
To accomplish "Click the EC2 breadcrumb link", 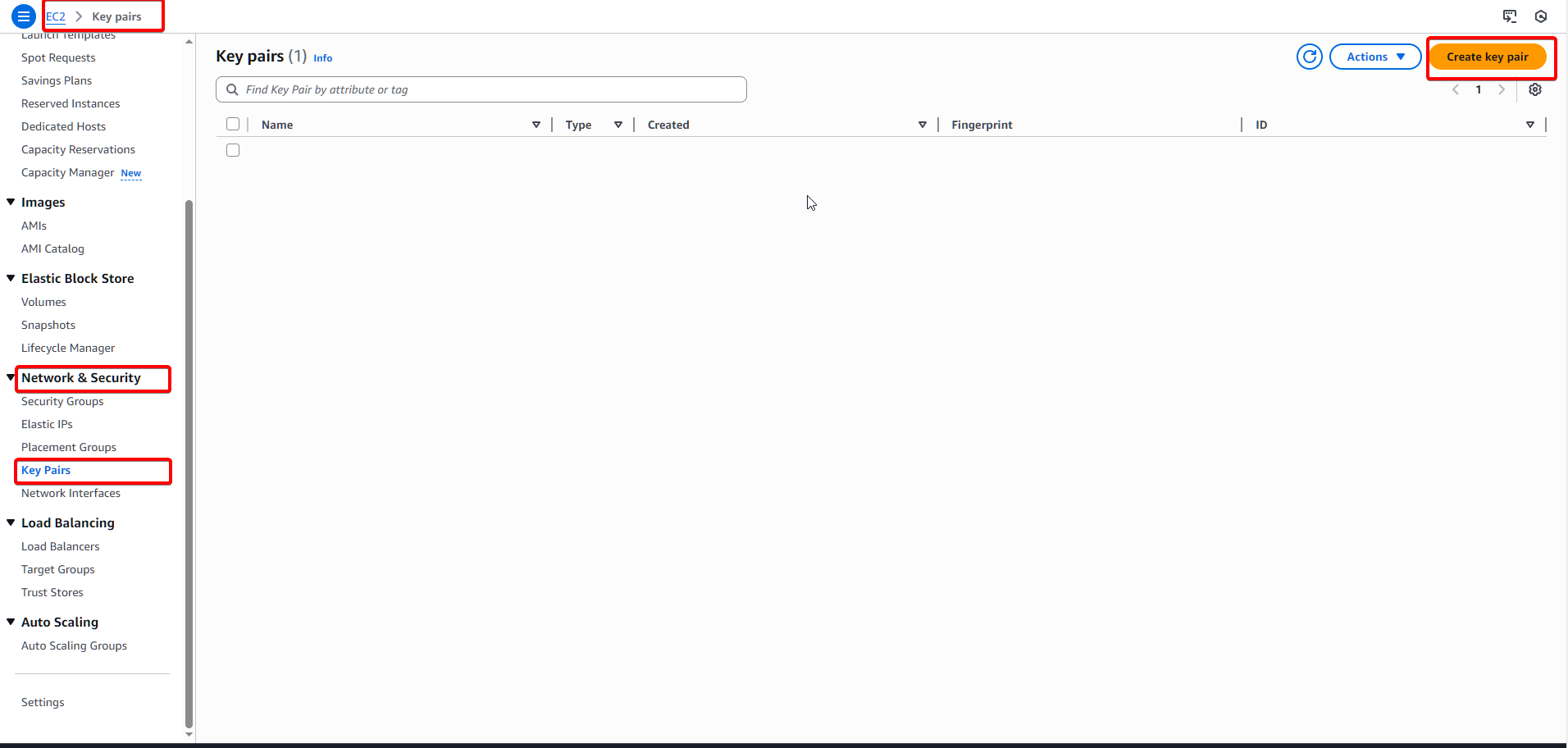I will [x=55, y=16].
